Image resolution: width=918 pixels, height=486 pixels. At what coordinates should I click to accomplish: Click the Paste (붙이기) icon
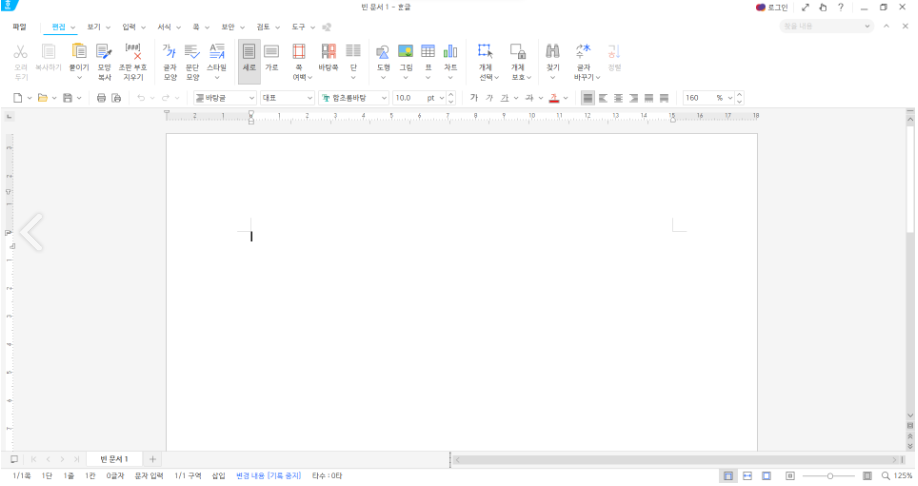pyautogui.click(x=78, y=53)
